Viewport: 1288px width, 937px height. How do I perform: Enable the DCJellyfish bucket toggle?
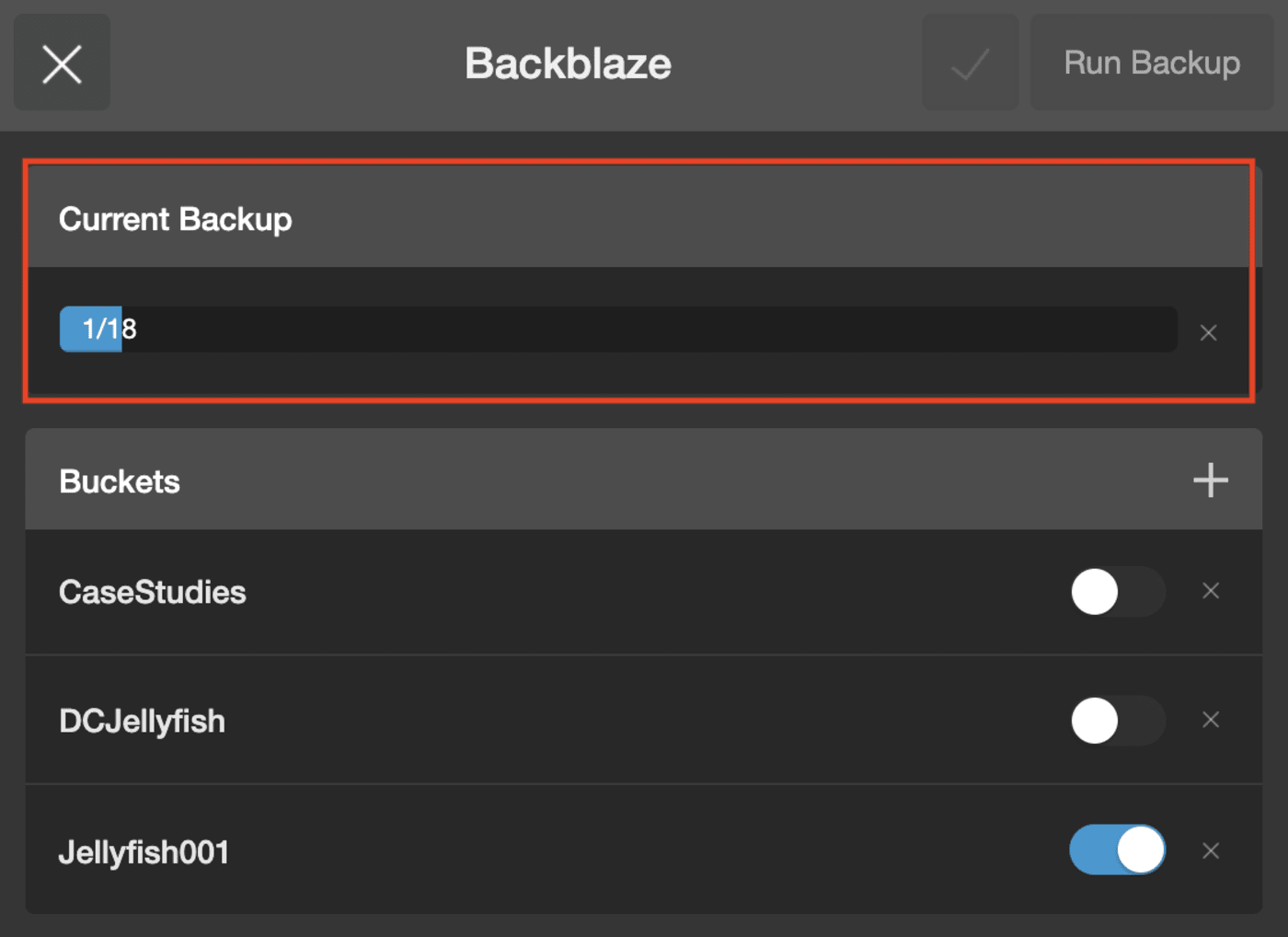tap(1117, 721)
